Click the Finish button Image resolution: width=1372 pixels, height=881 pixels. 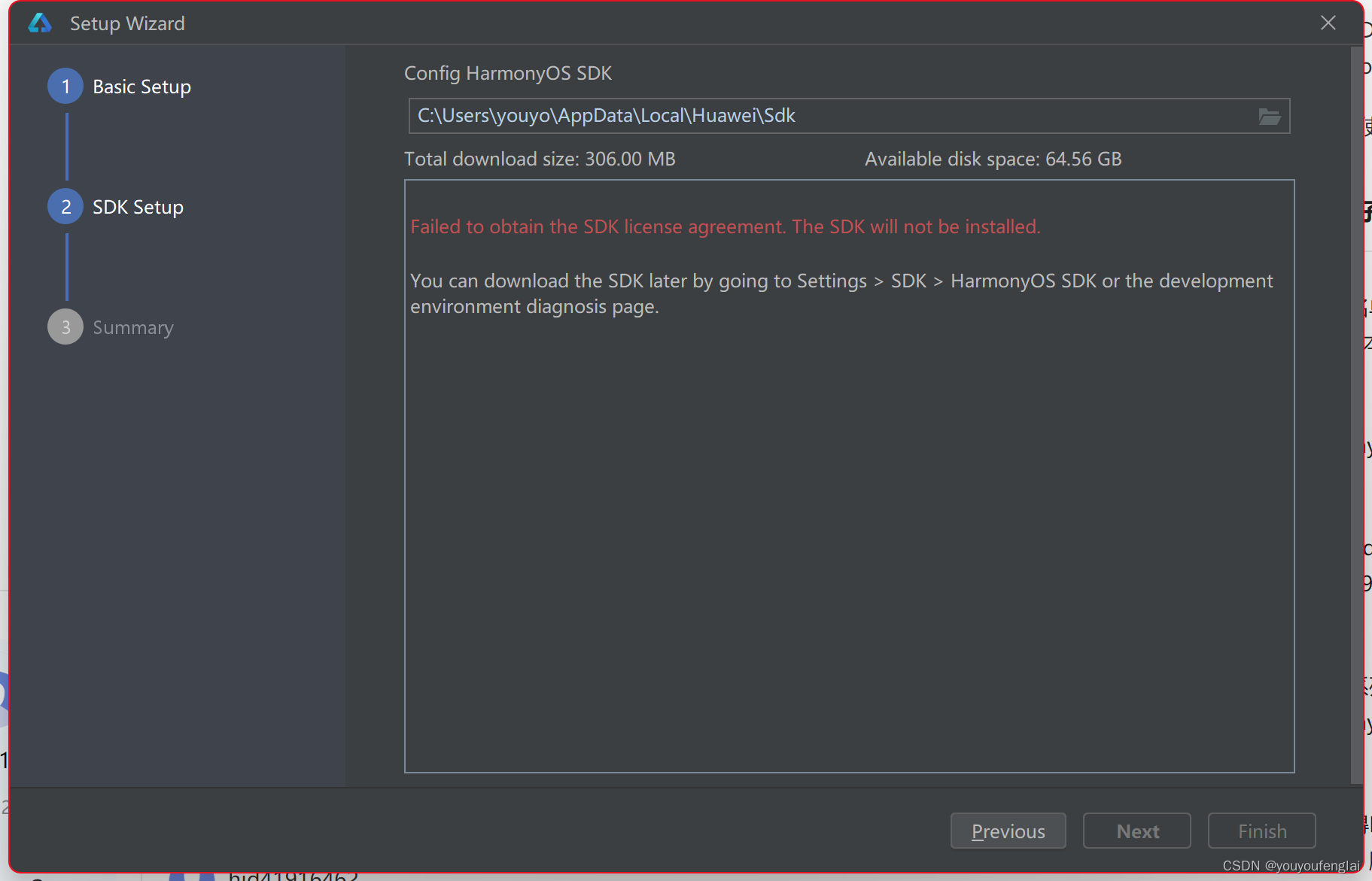[1262, 831]
